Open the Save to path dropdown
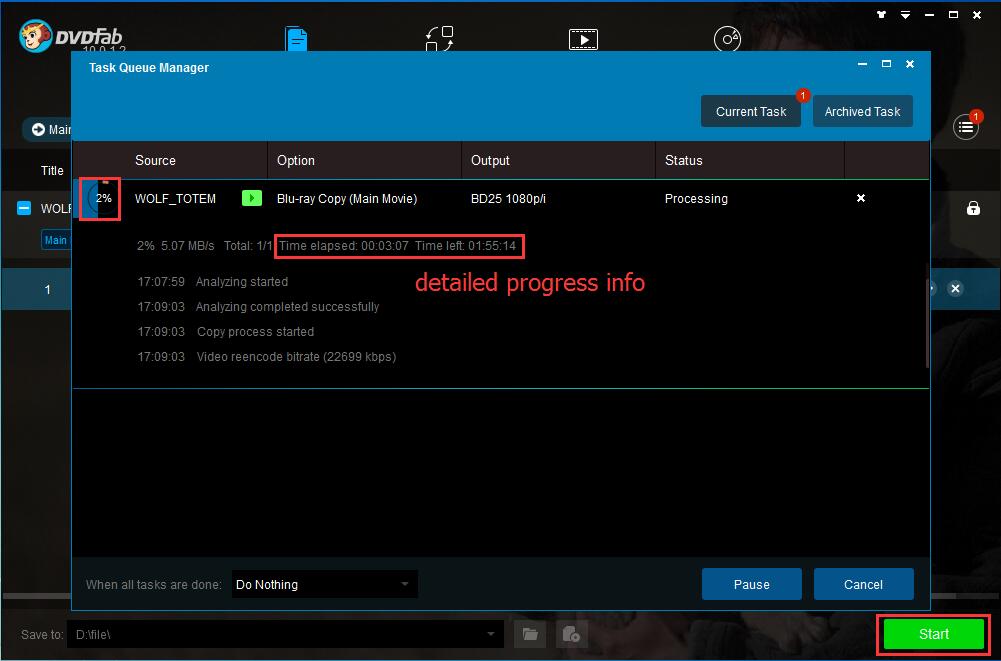The height and width of the screenshot is (661, 1001). 490,634
